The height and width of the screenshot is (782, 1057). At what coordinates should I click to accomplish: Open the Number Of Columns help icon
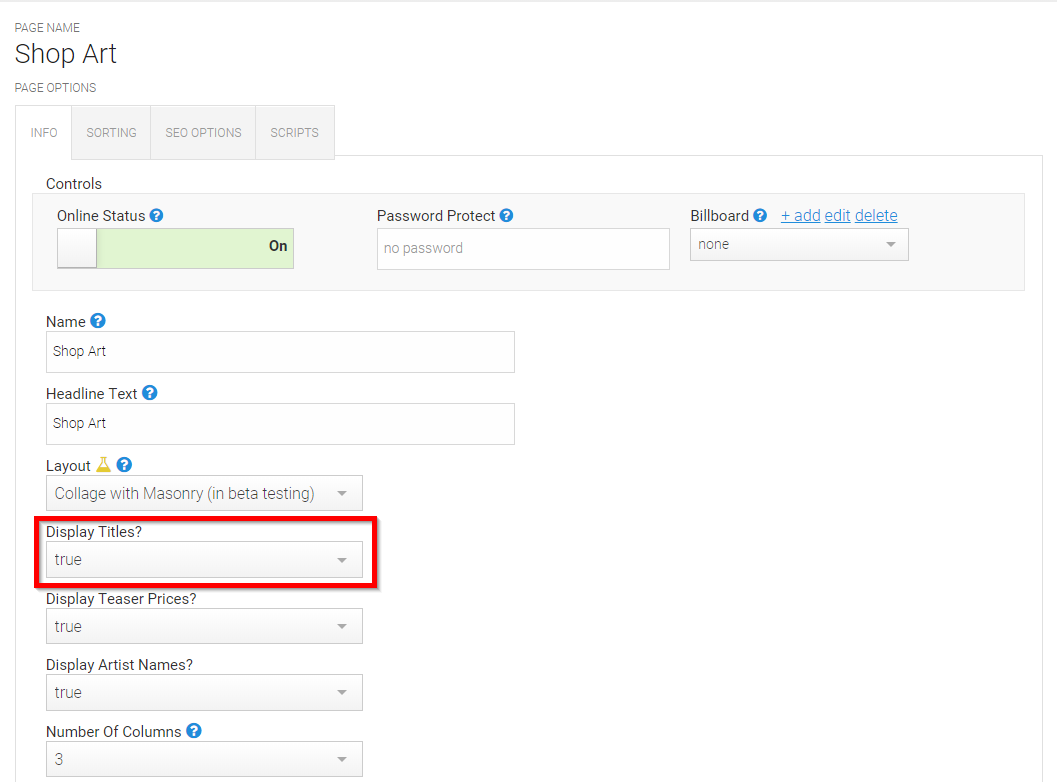click(x=194, y=731)
